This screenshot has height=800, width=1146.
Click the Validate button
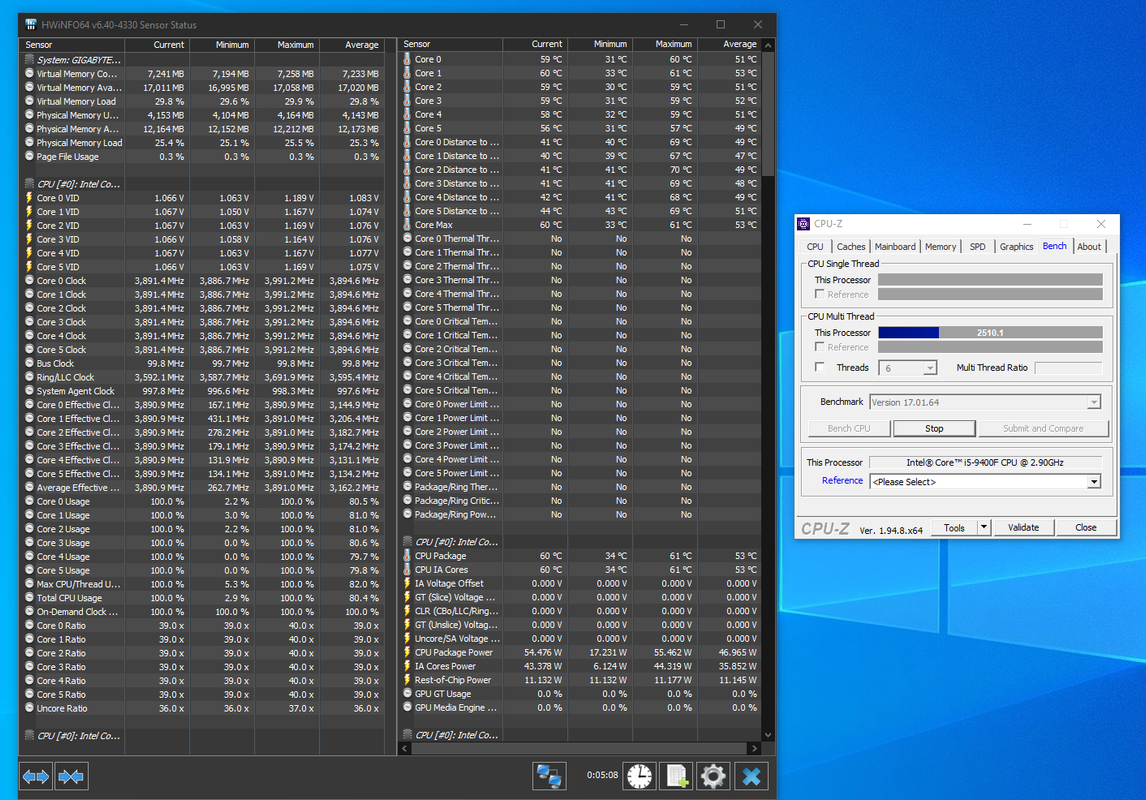click(1023, 527)
